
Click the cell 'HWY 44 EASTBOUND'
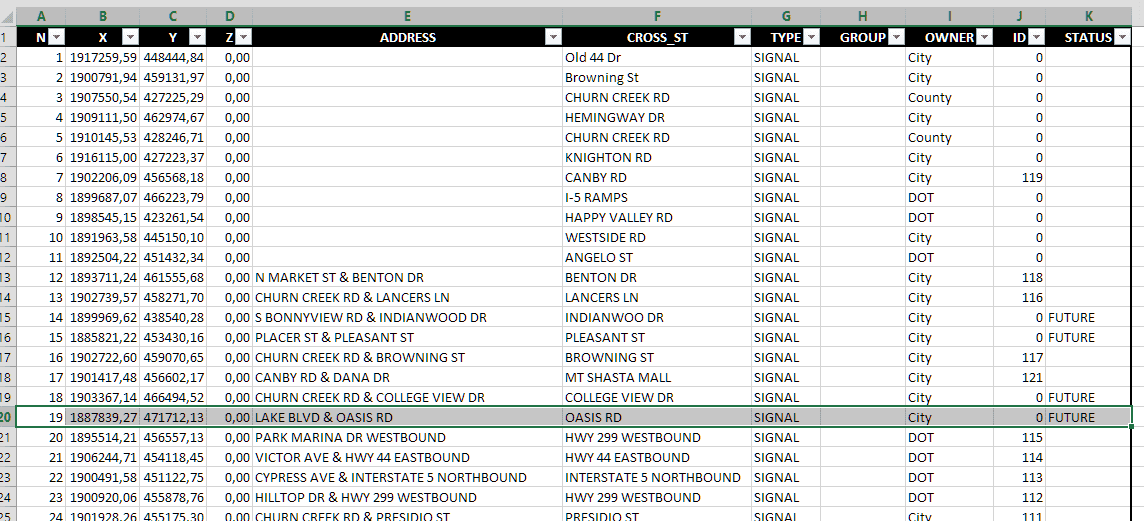(657, 458)
